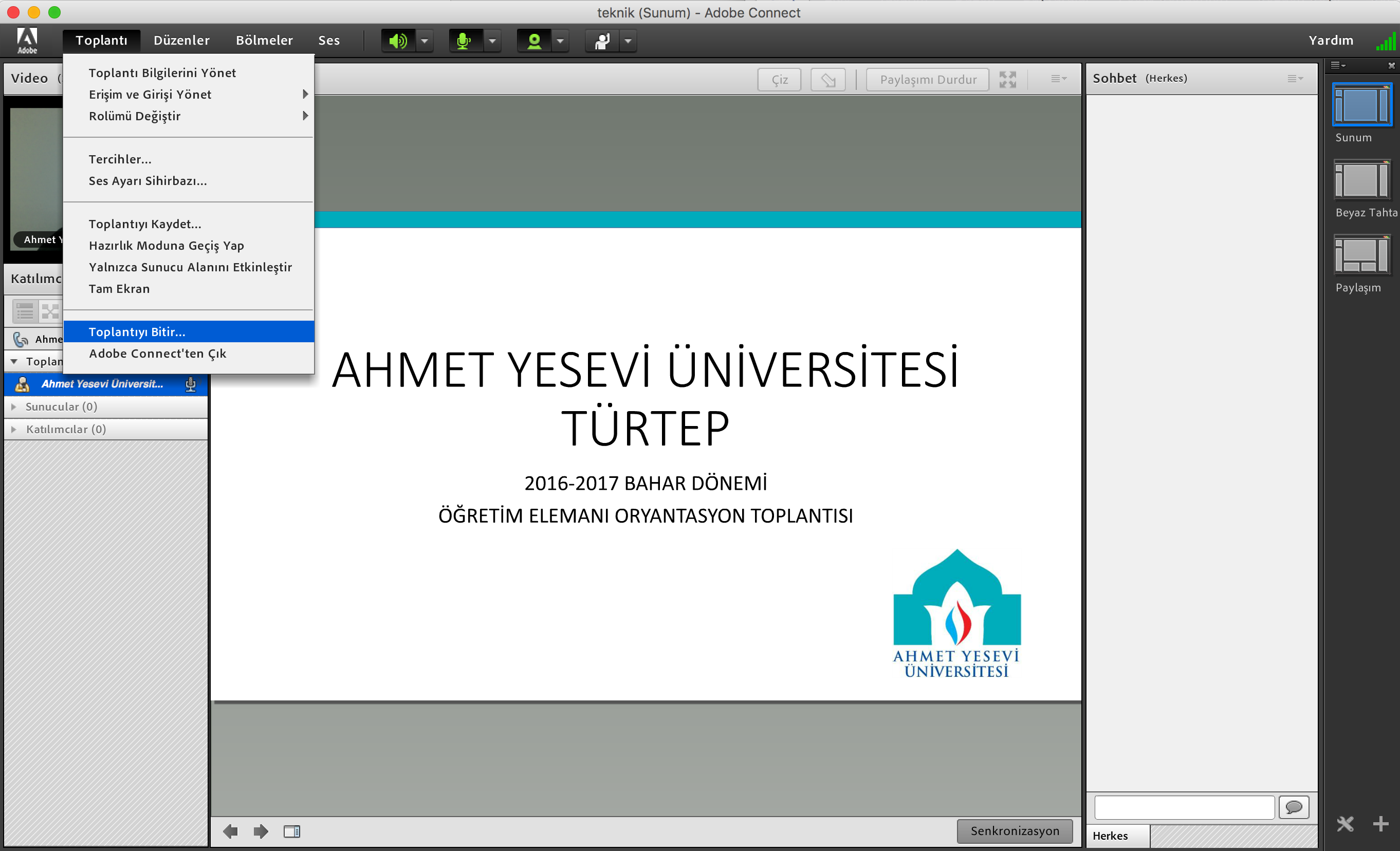Click the connection signal strength icon
The height and width of the screenshot is (851, 1400).
tap(1386, 42)
